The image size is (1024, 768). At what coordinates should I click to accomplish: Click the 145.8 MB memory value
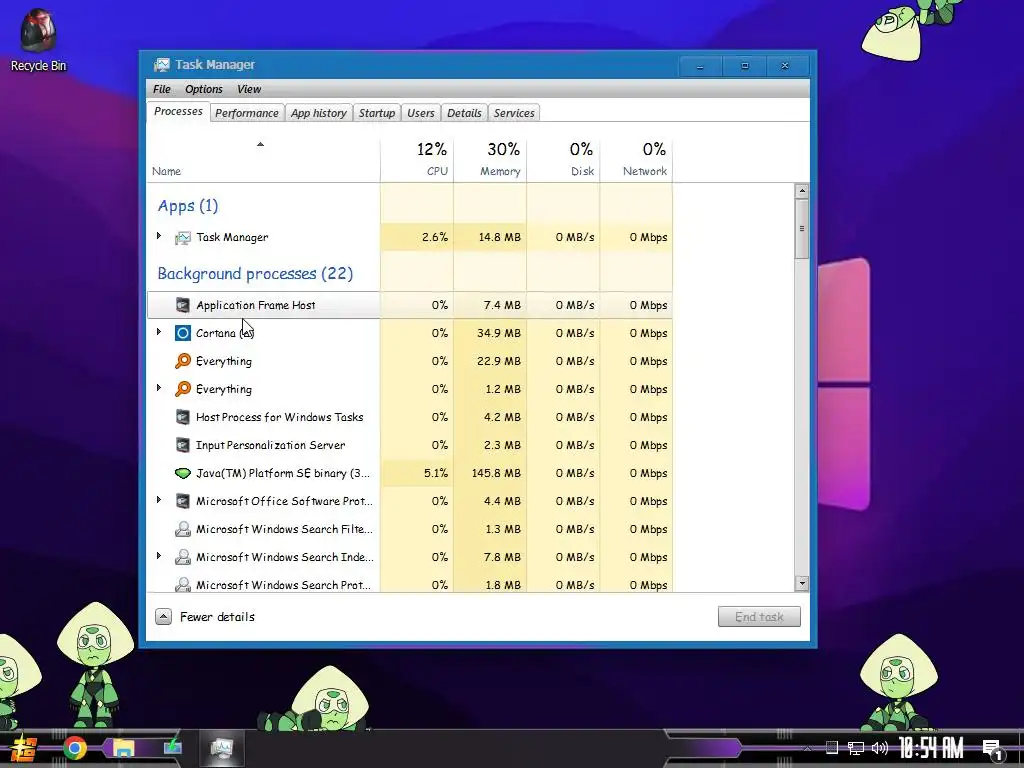point(496,473)
